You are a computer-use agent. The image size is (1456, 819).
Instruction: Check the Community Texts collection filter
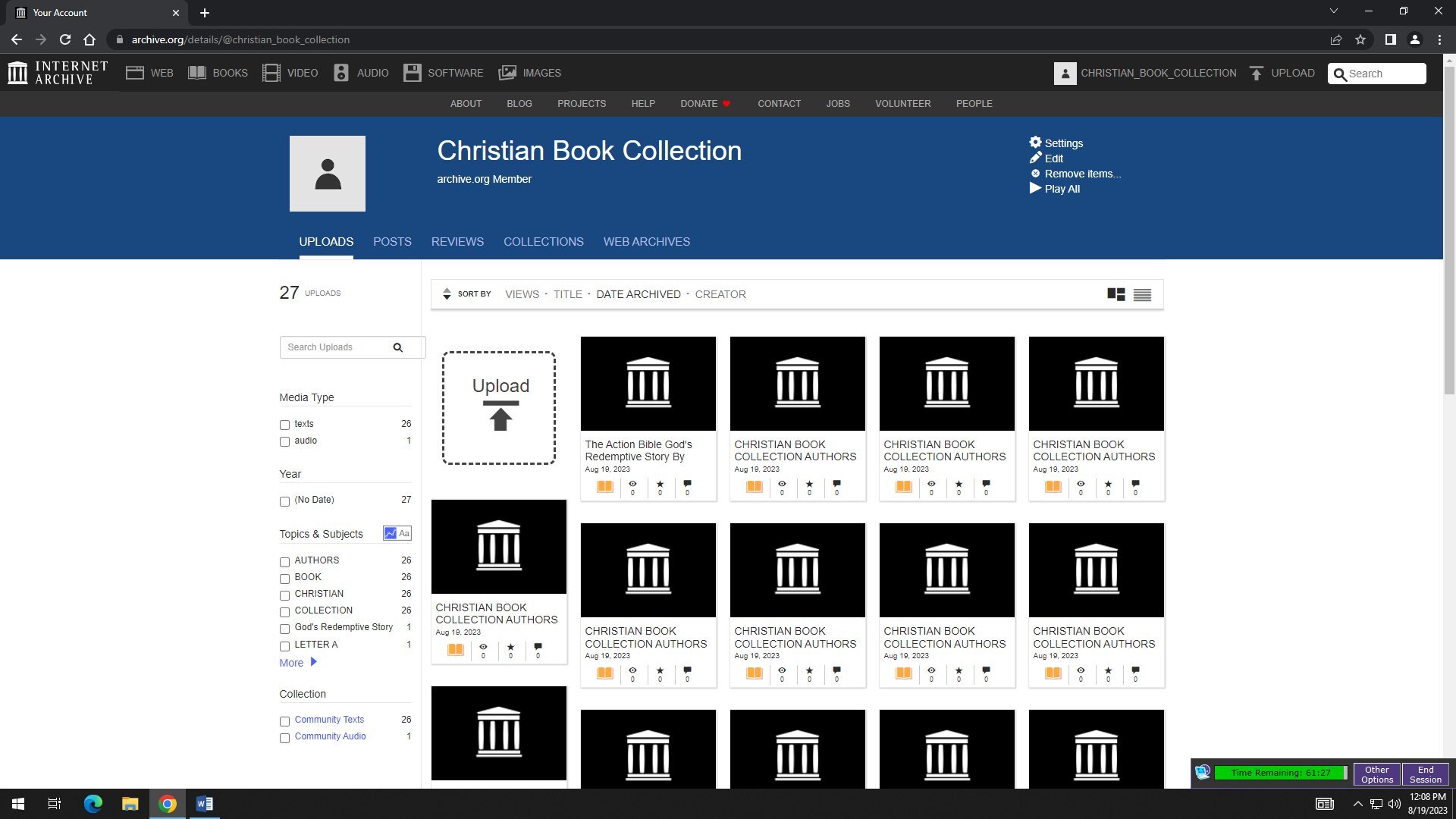click(284, 720)
